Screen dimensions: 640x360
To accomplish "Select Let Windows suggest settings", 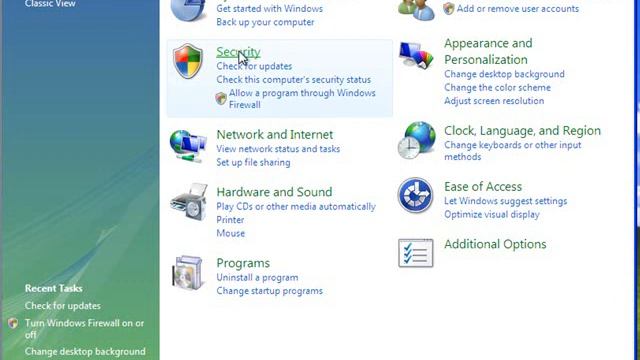I will [x=505, y=201].
